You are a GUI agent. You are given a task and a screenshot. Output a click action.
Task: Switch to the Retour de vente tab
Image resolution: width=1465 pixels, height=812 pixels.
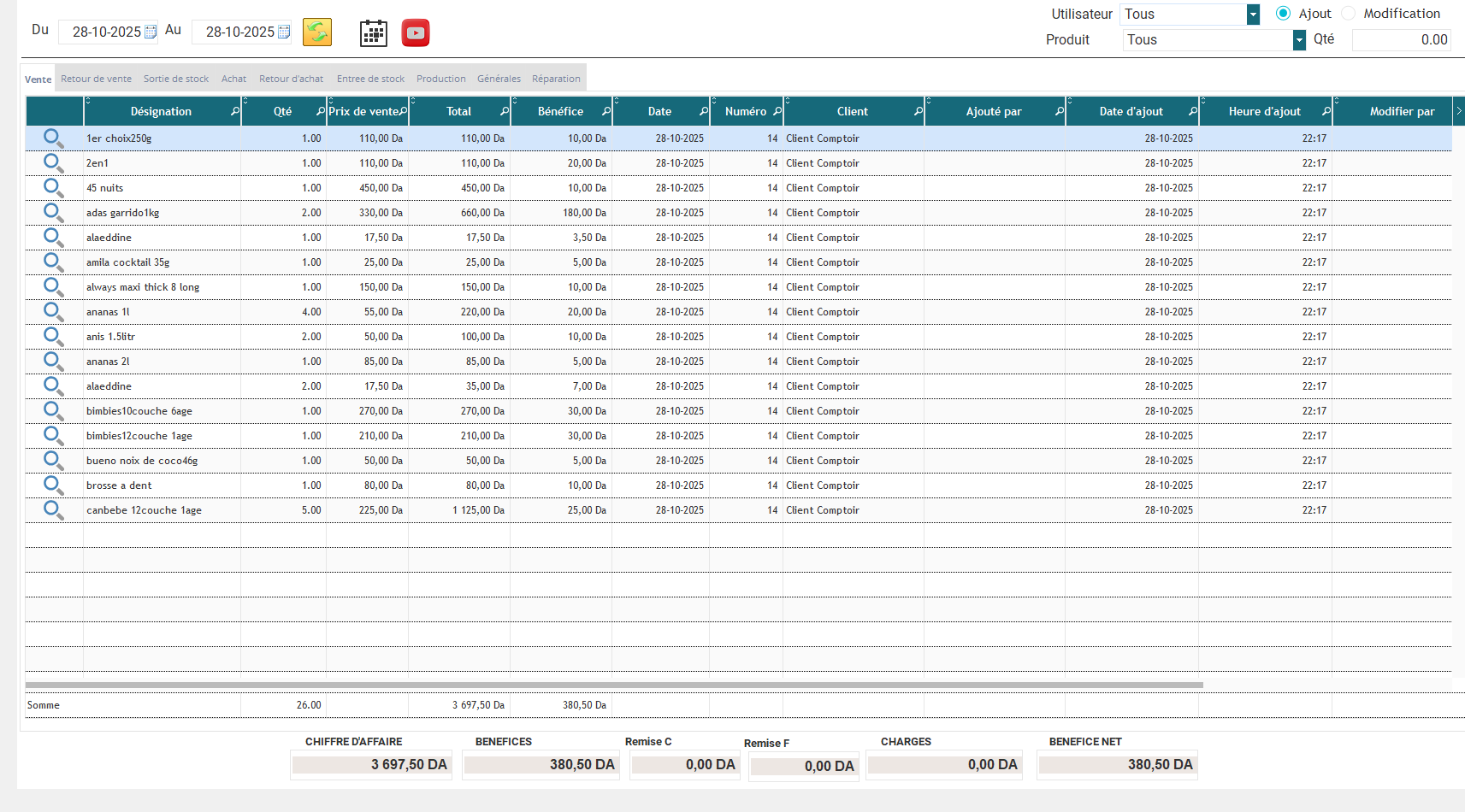point(96,79)
